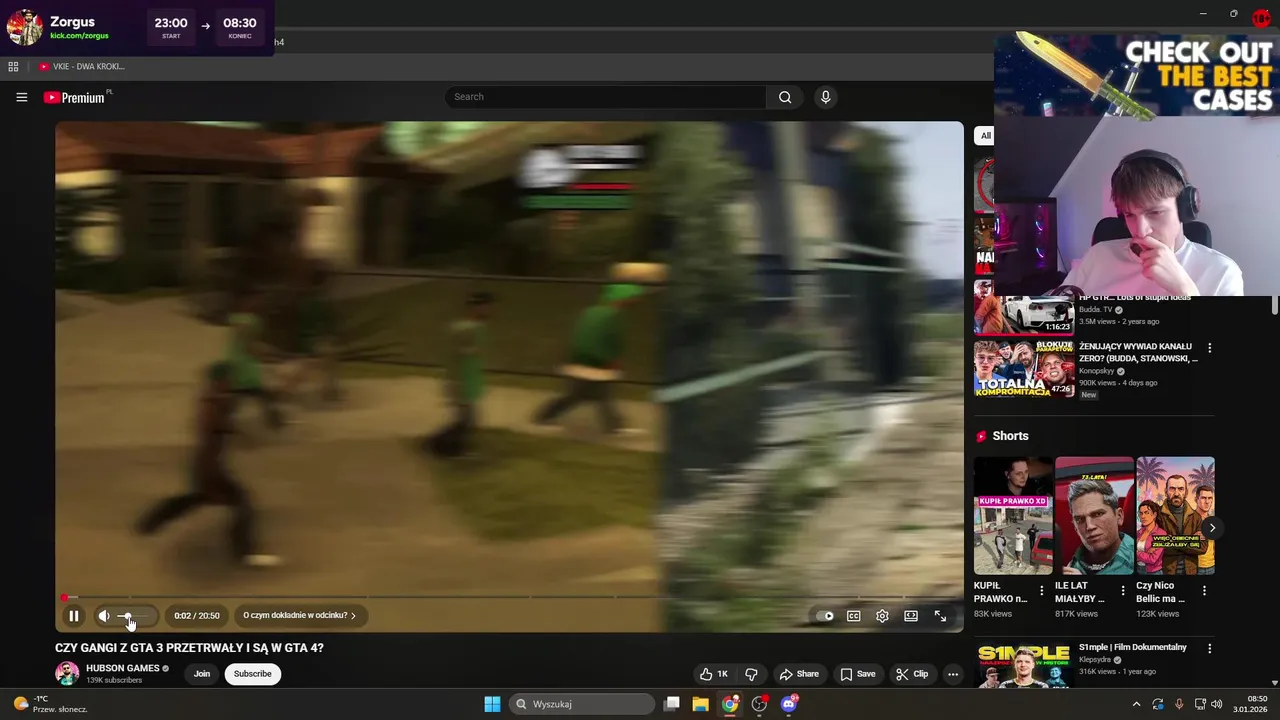
Task: Switch to Google Chrome in the taskbar
Action: coord(731,704)
